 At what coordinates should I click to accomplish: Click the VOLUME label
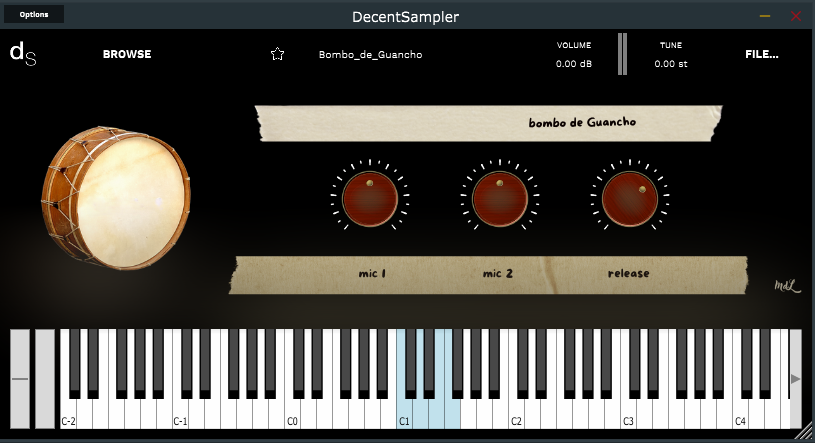click(574, 45)
